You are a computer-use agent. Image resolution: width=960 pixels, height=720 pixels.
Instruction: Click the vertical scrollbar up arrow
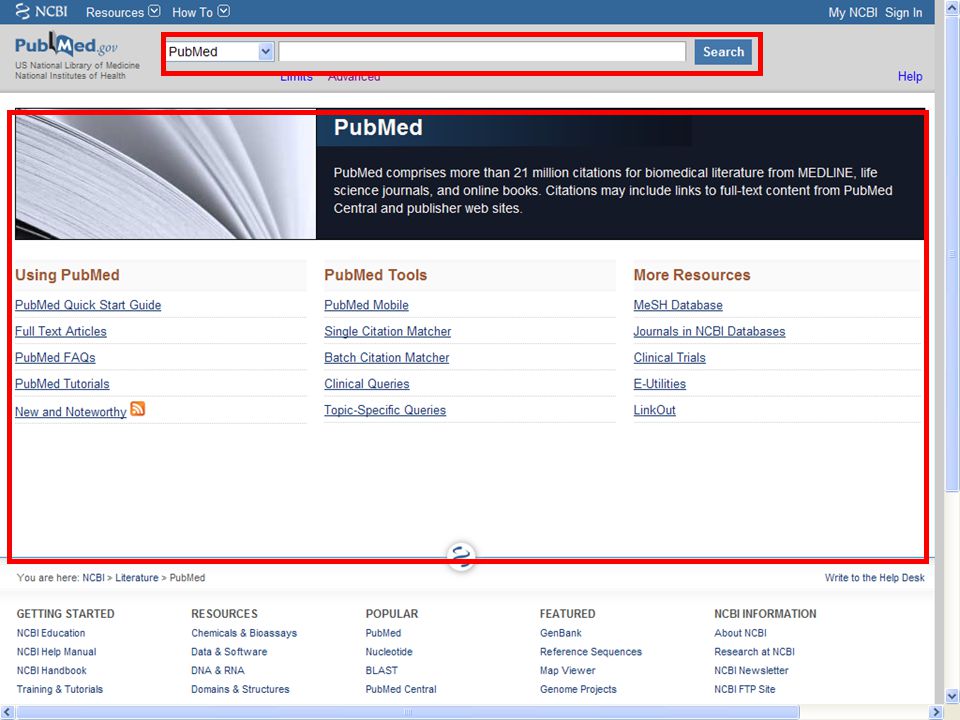953,7
